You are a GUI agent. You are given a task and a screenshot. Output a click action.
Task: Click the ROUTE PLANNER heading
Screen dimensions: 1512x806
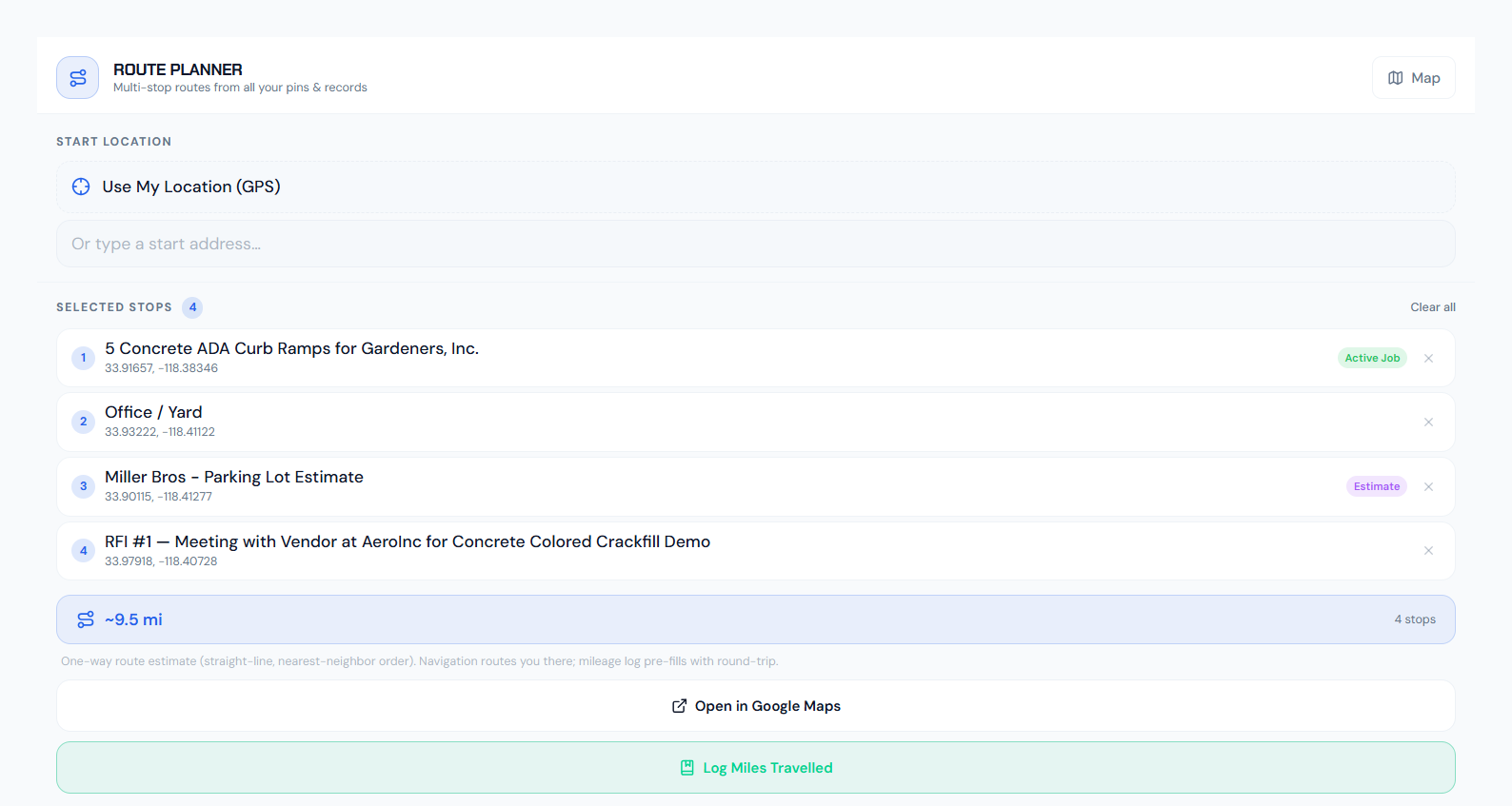pos(178,69)
